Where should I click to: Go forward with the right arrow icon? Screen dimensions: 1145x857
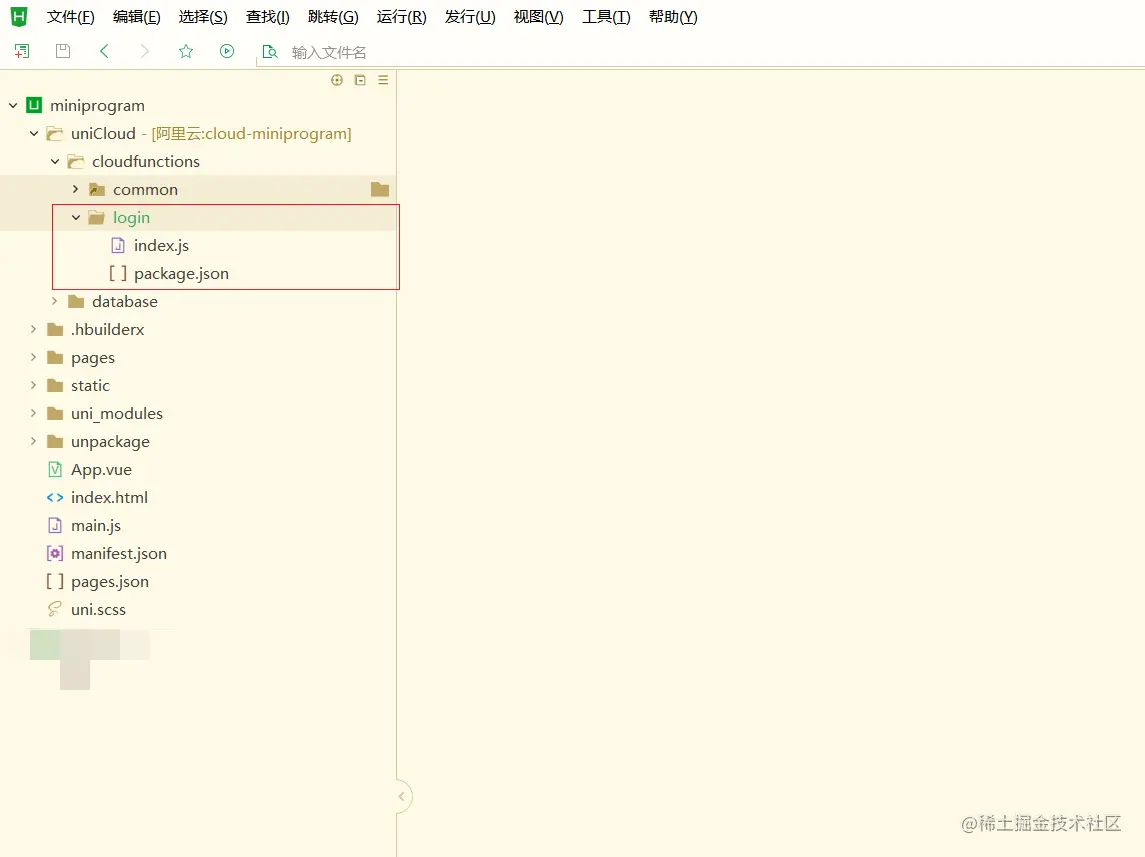tap(145, 51)
